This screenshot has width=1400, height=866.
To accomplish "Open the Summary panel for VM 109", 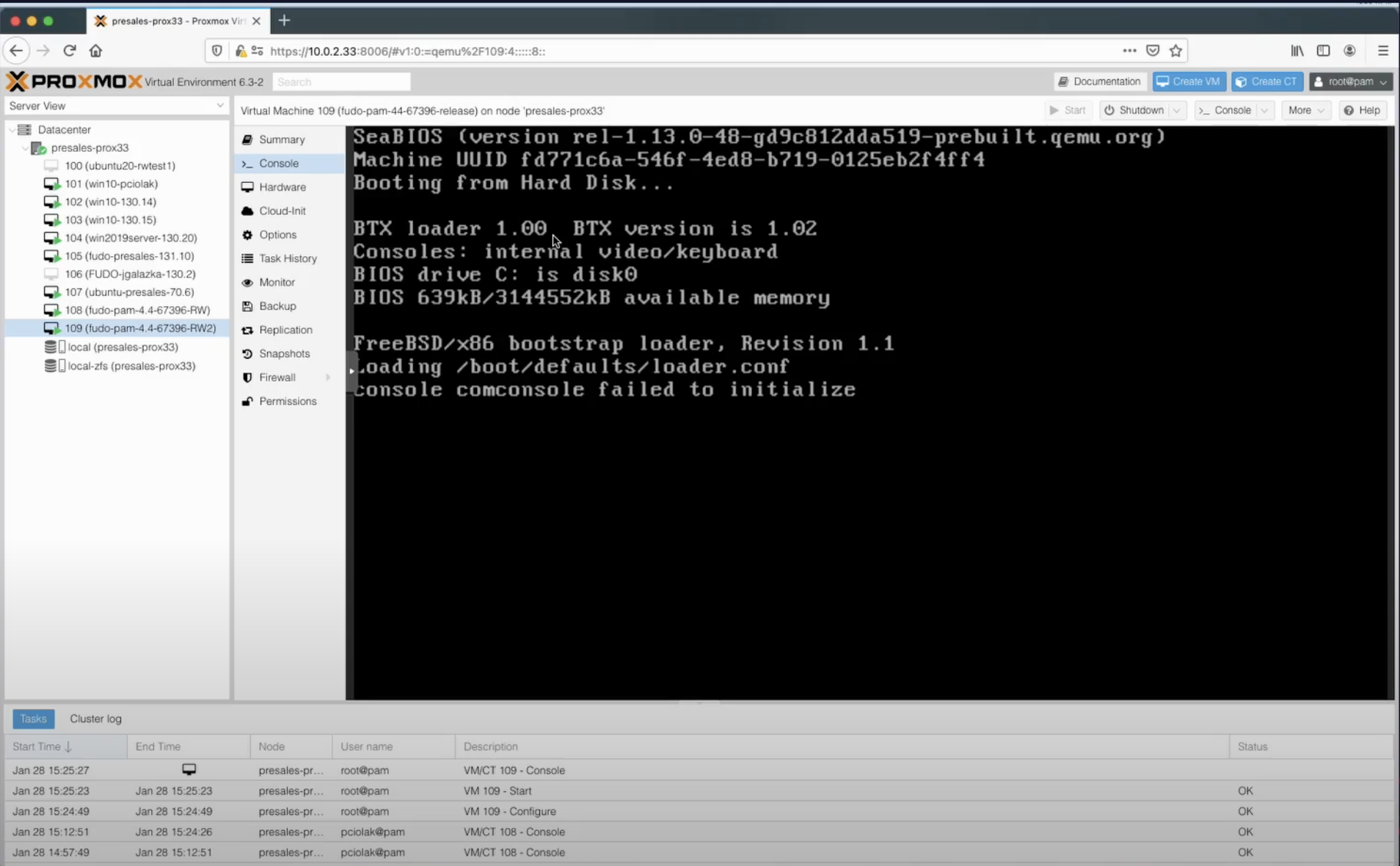I will (x=282, y=139).
